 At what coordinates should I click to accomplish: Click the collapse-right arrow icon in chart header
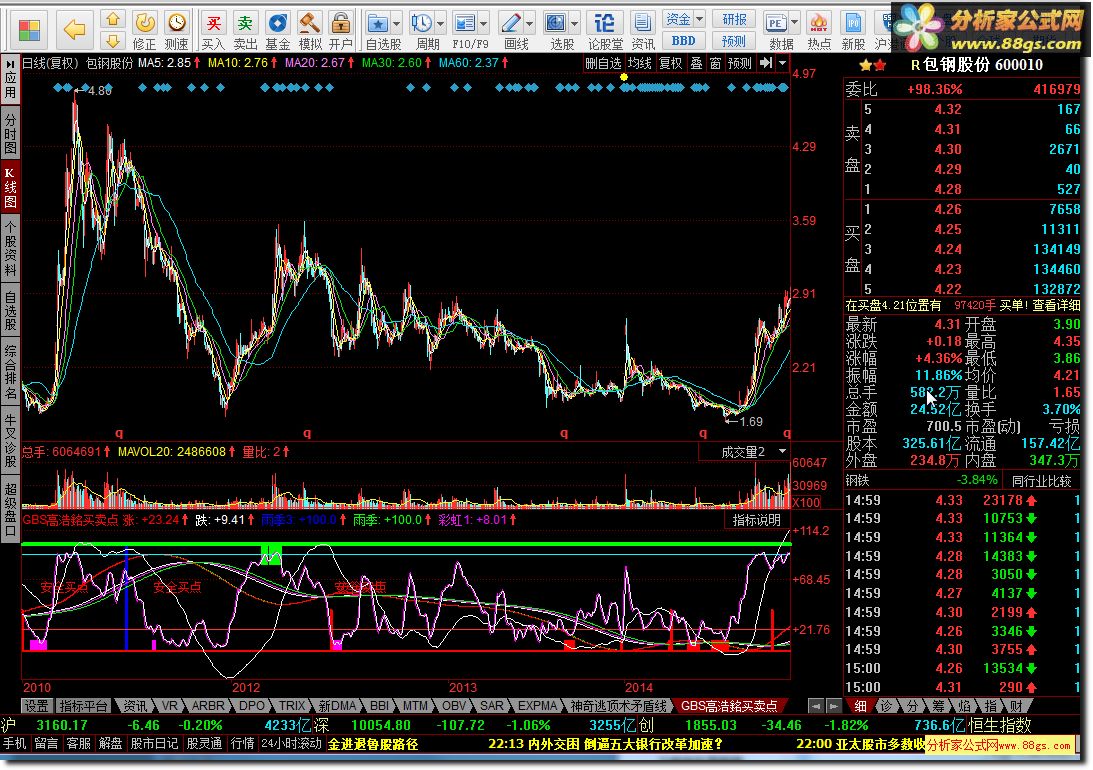pos(766,63)
